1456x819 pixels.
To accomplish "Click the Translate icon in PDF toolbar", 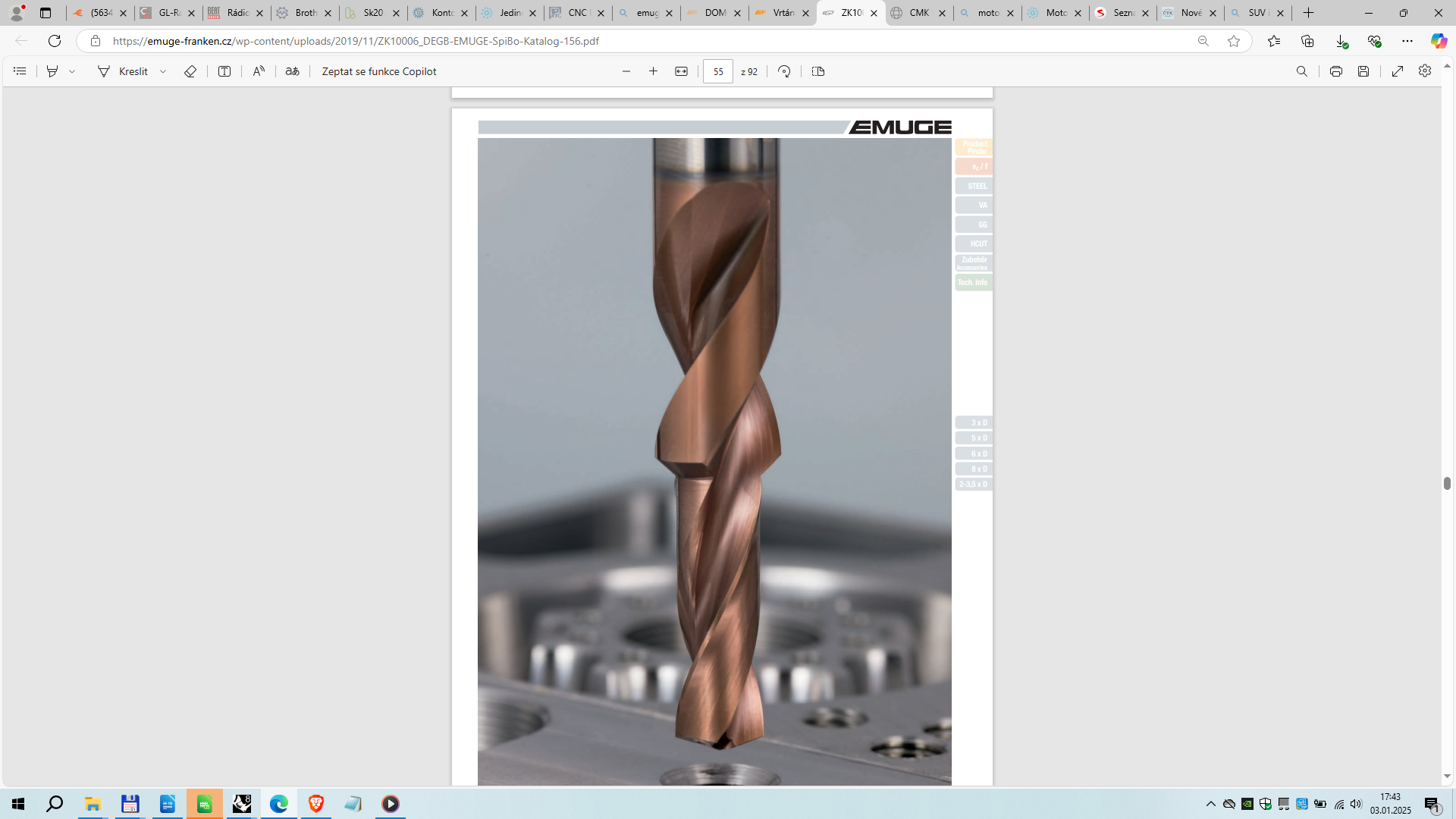I will coord(292,71).
